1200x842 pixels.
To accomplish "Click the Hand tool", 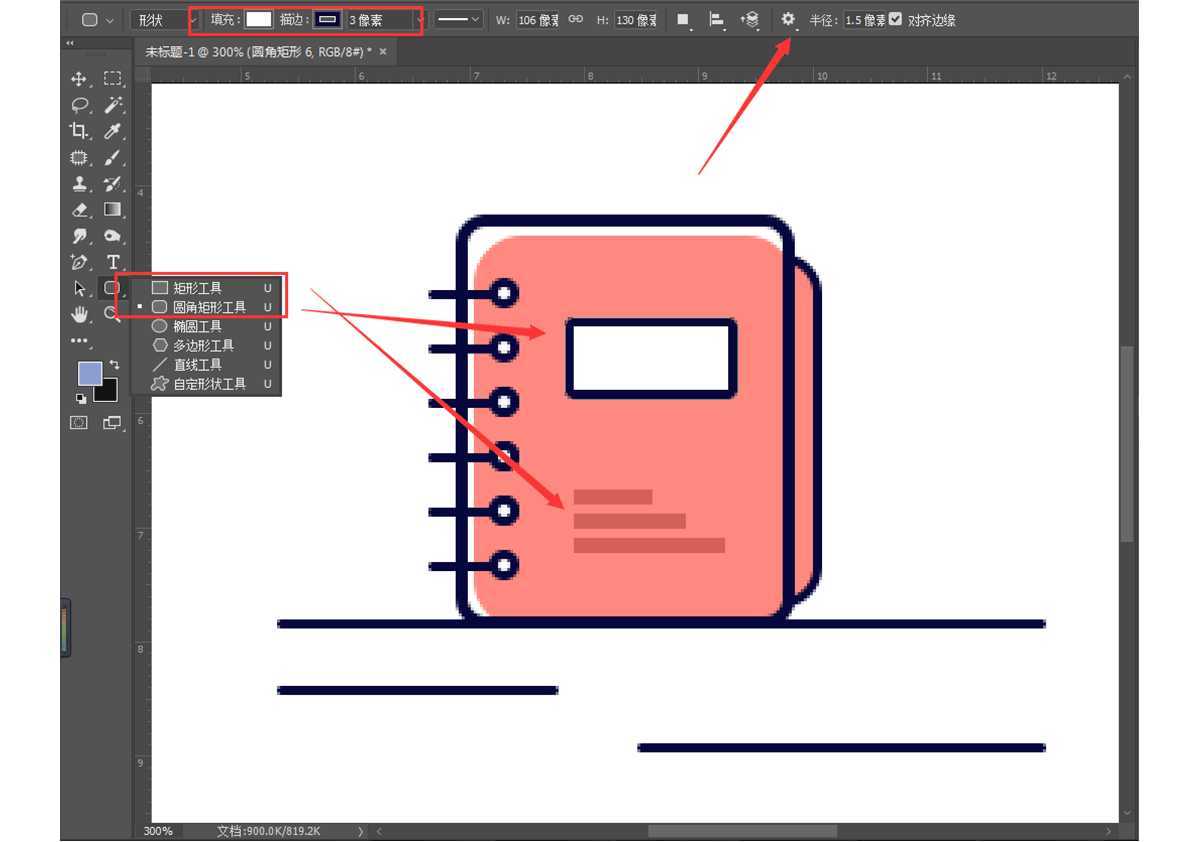I will 80,314.
